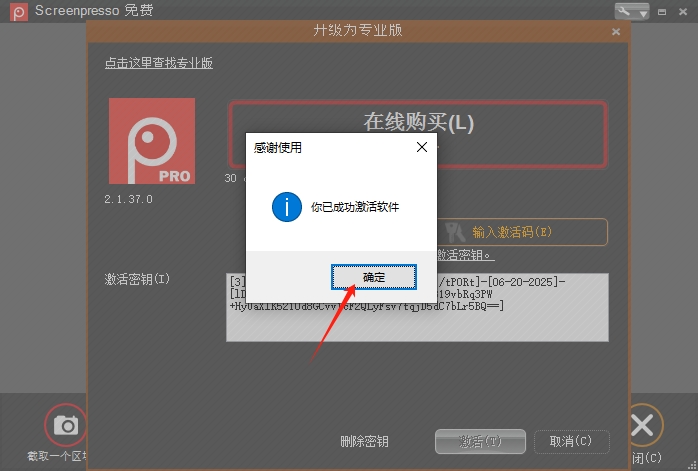
Task: Click the Screenpresso logo in title bar
Action: [16, 11]
